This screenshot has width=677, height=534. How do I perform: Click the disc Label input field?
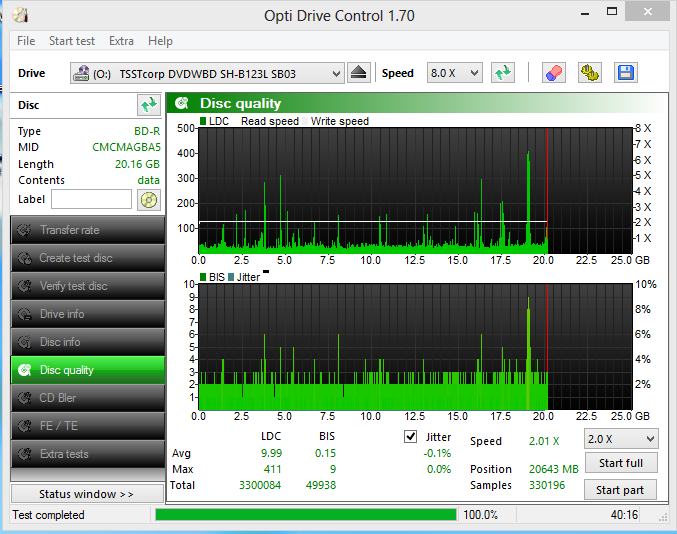(x=91, y=199)
